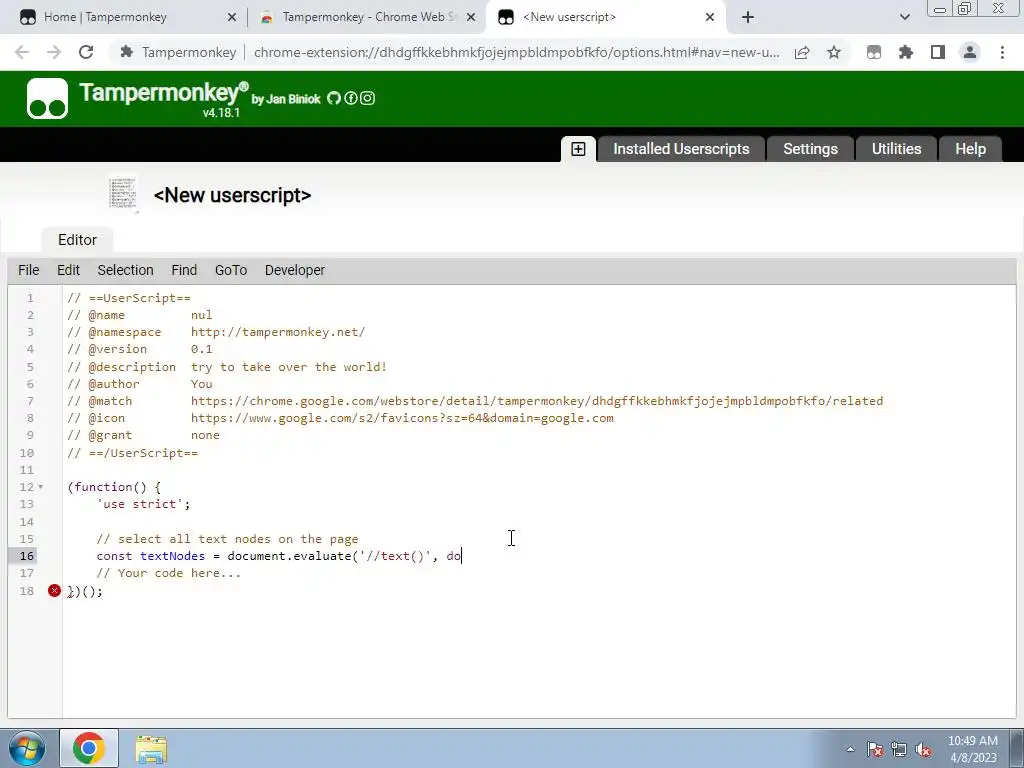Screen dimensions: 1024x768
Task: Open the Settings tab
Action: [x=810, y=149]
